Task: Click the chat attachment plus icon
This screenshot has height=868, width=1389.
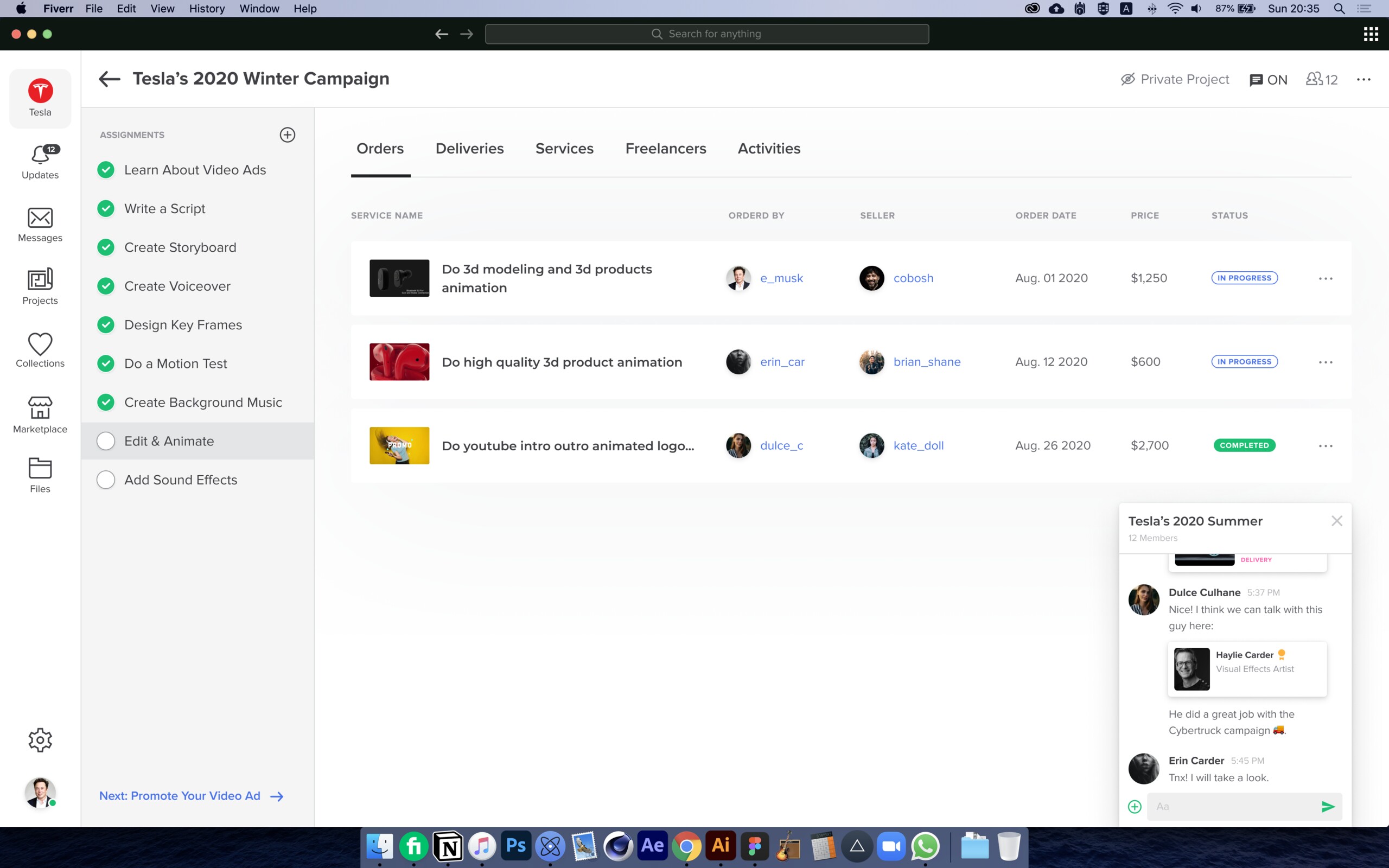Action: point(1134,807)
